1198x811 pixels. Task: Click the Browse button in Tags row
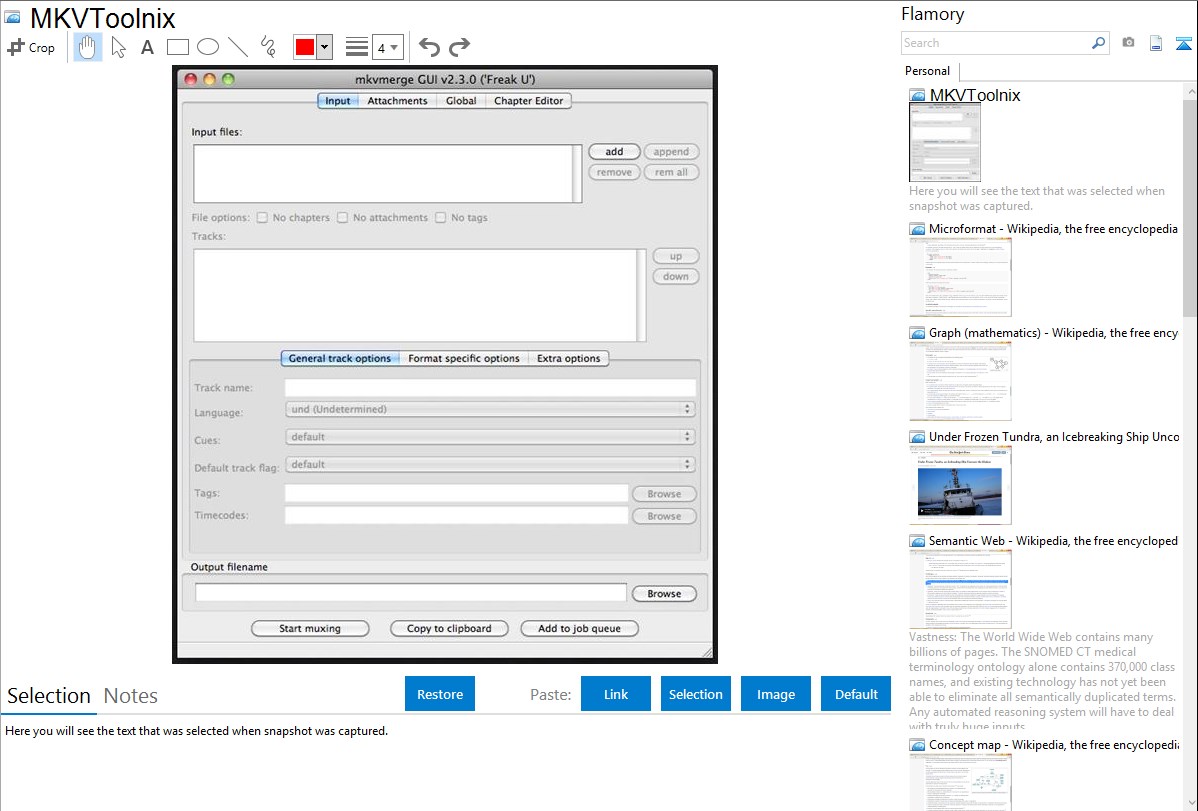664,494
